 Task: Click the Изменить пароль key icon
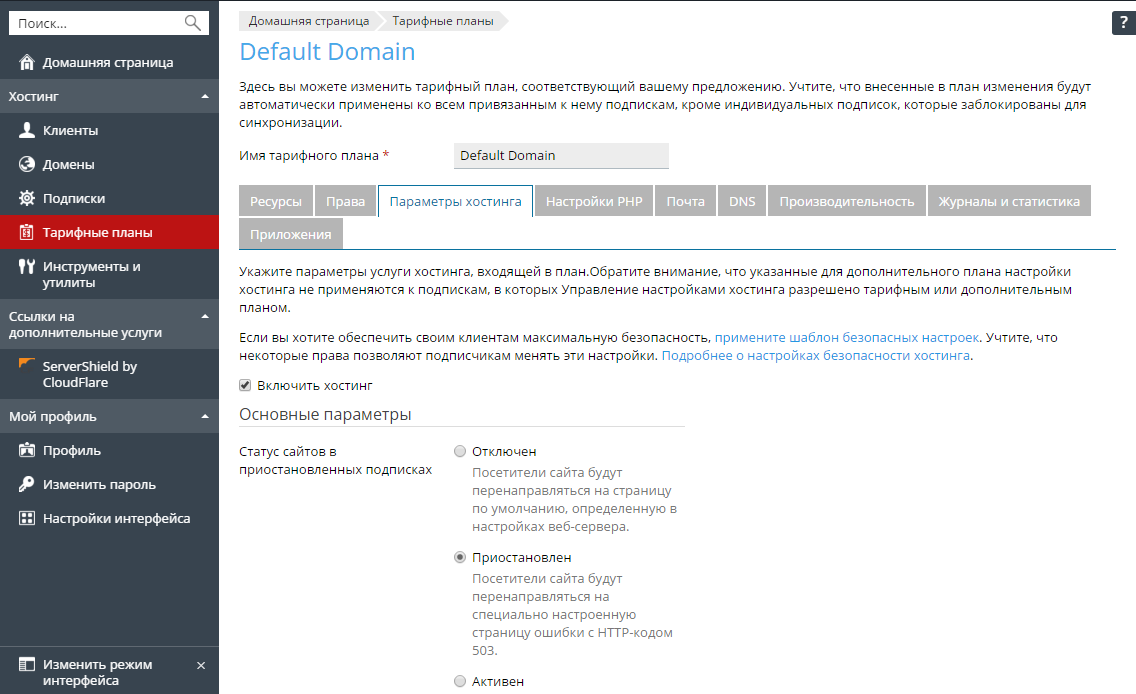coord(27,485)
